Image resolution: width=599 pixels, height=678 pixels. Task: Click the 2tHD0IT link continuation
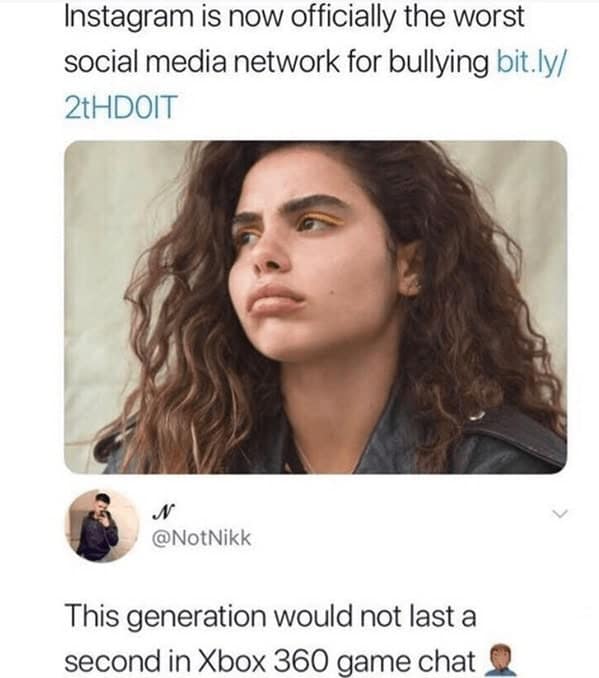click(x=121, y=107)
